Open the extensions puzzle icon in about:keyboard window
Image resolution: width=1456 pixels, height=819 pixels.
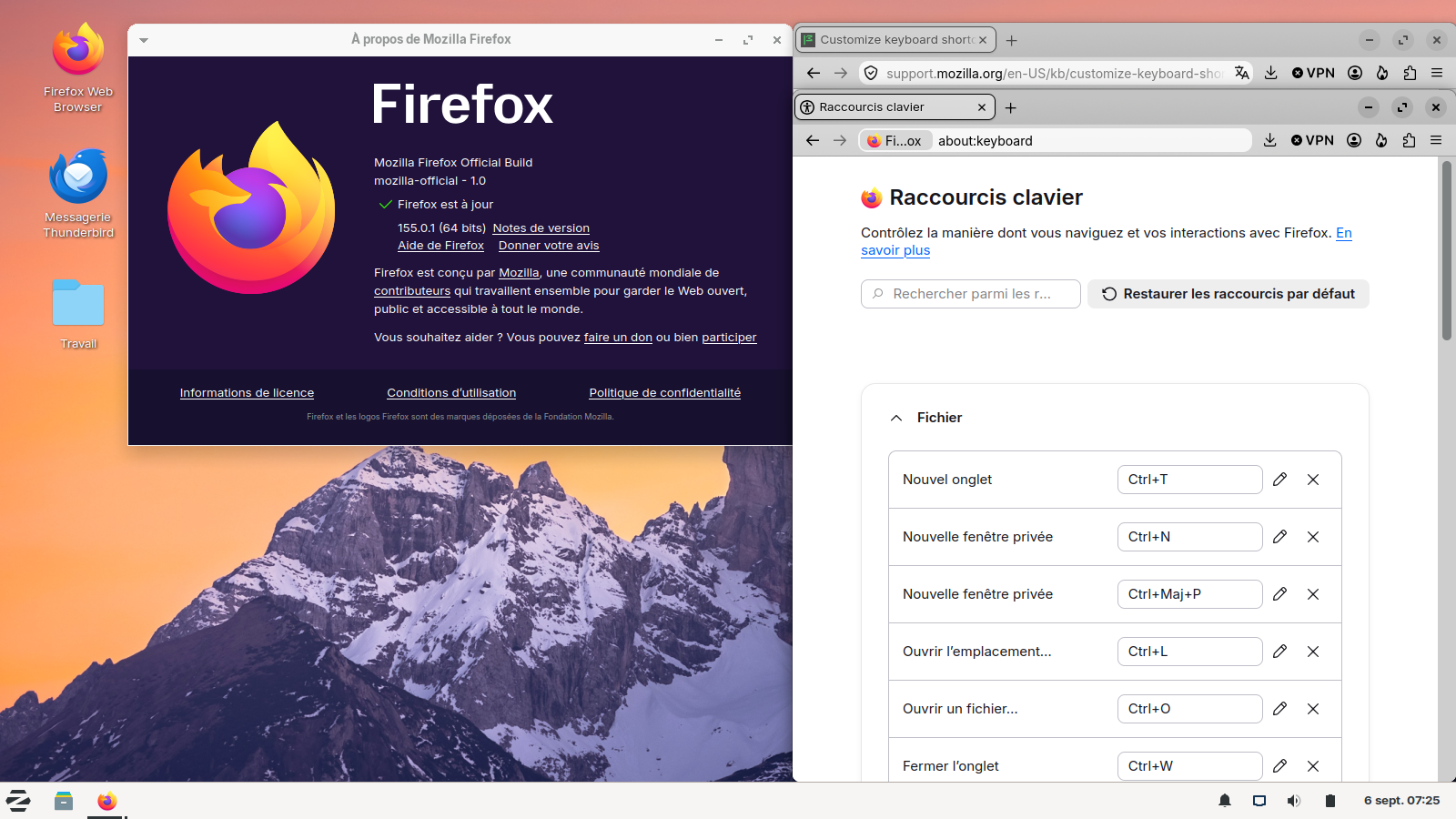1409,140
